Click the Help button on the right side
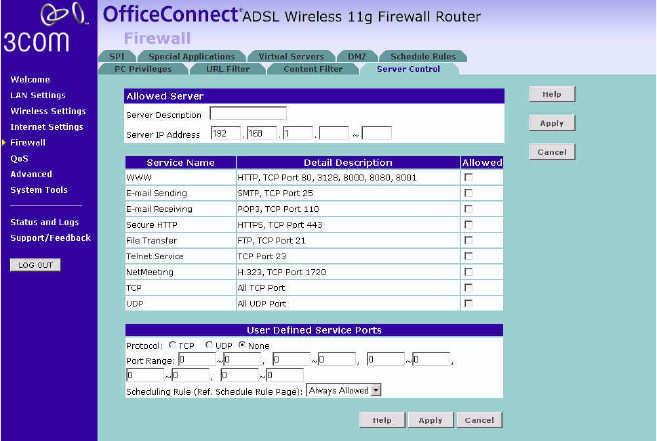 point(552,94)
